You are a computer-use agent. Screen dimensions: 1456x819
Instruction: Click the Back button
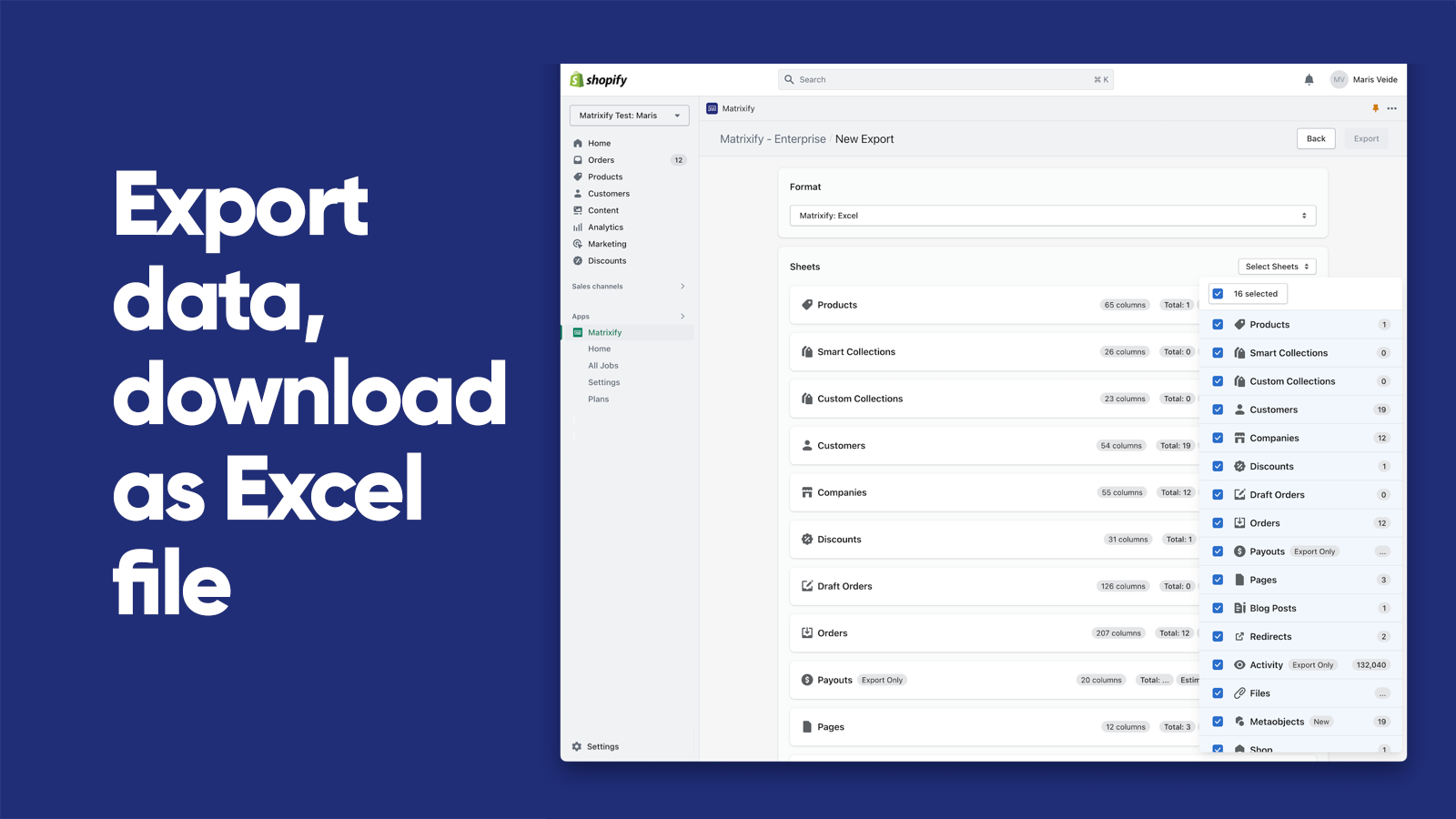coord(1316,138)
